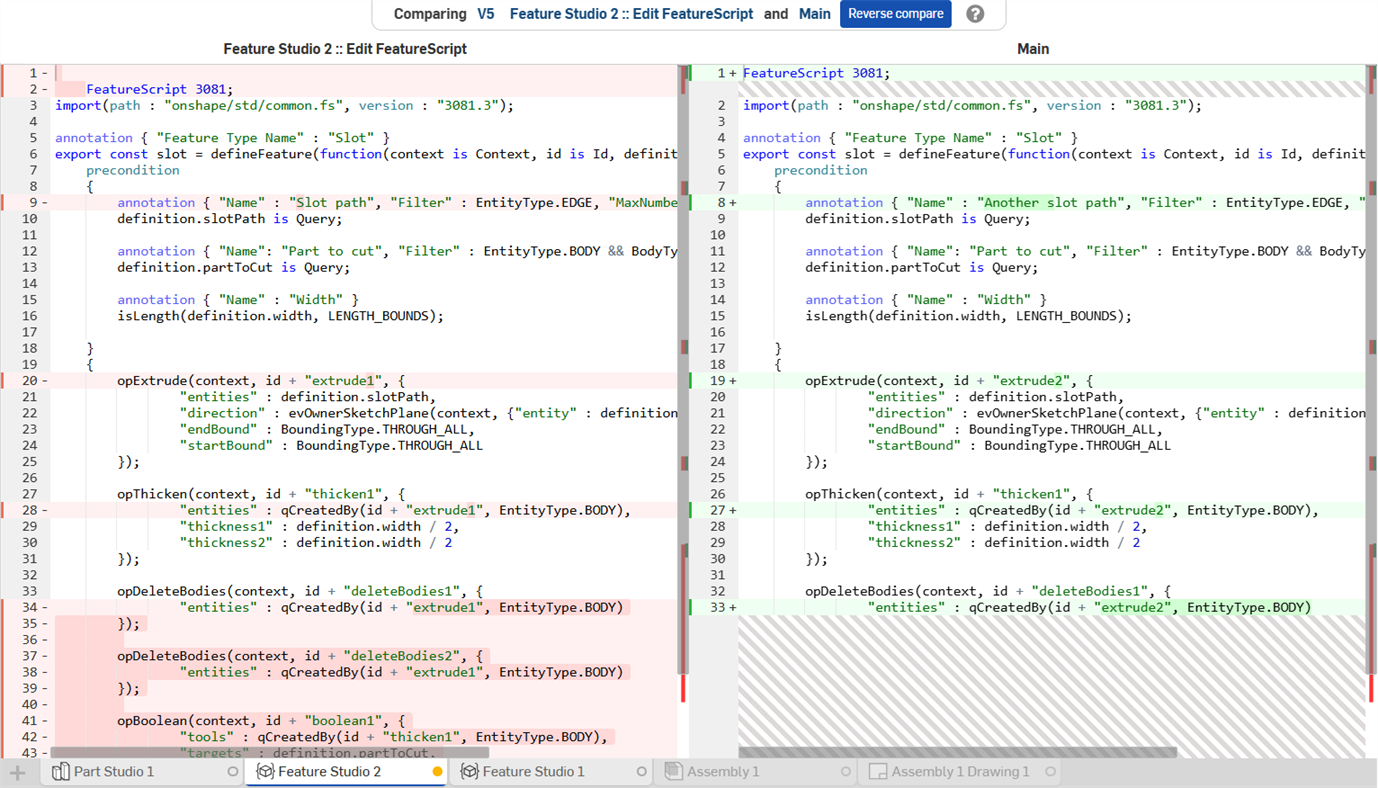Viewport: 1378px width, 788px height.
Task: Switch to the Assembly 1 Drawing 1 tab
Action: [x=962, y=772]
